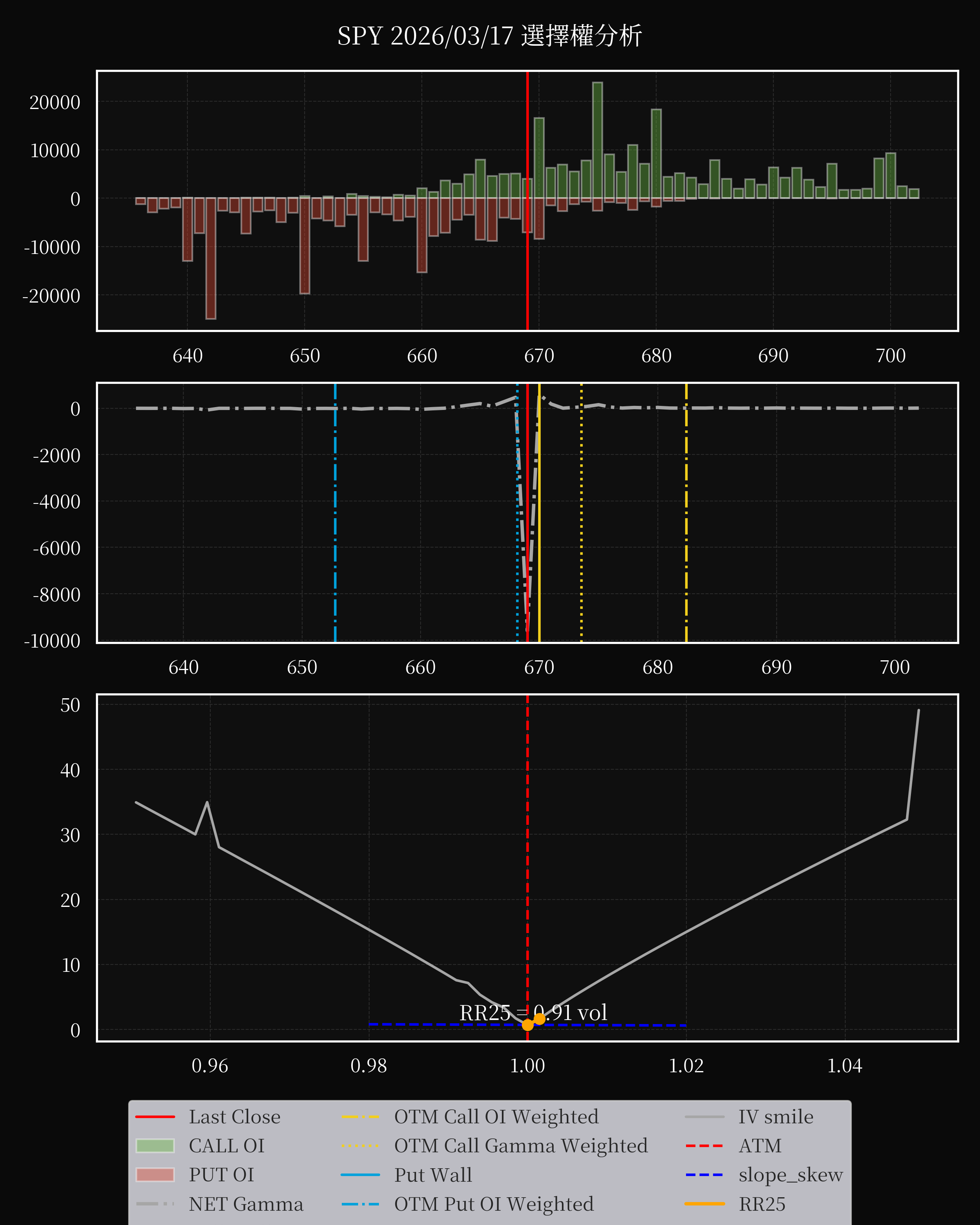Click the RR25 = 0.91 vol annotation
This screenshot has width=980, height=1225.
pos(533,1013)
